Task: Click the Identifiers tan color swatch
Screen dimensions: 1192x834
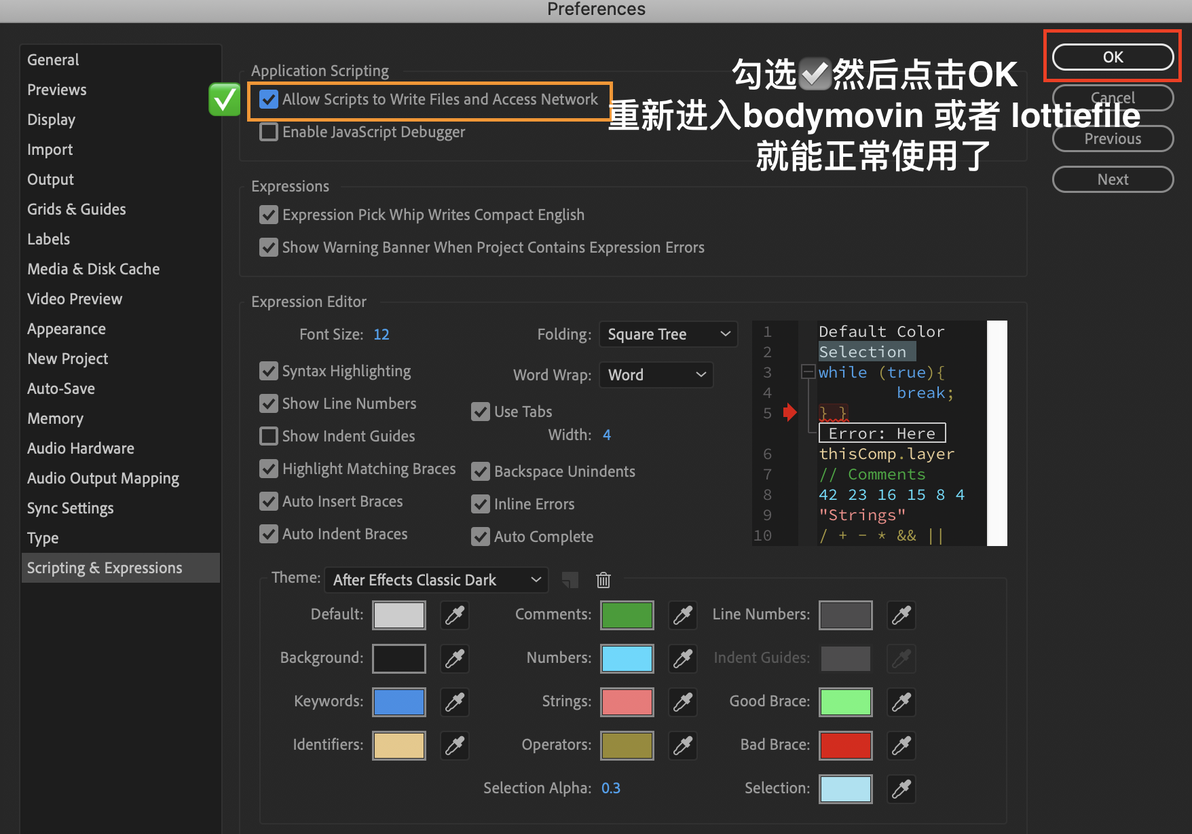Action: click(x=399, y=746)
